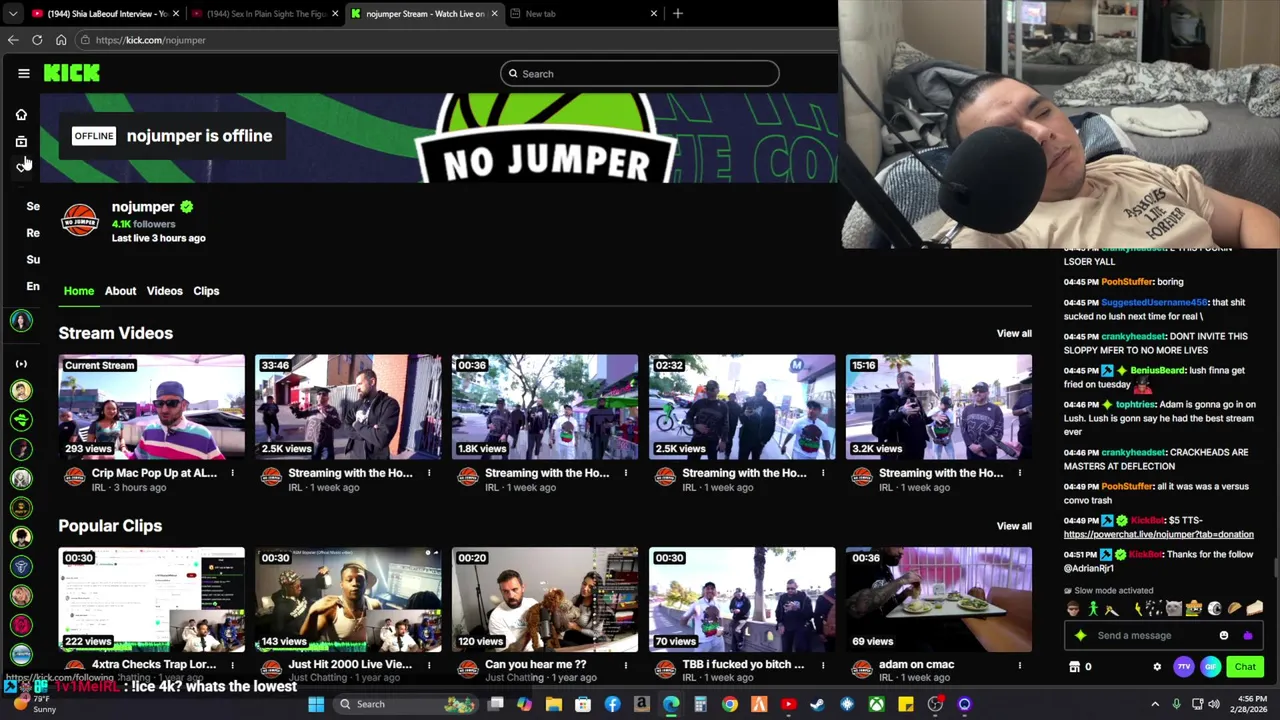Click the nojumper channel name
Screen dimensions: 1280x720
click(x=143, y=207)
